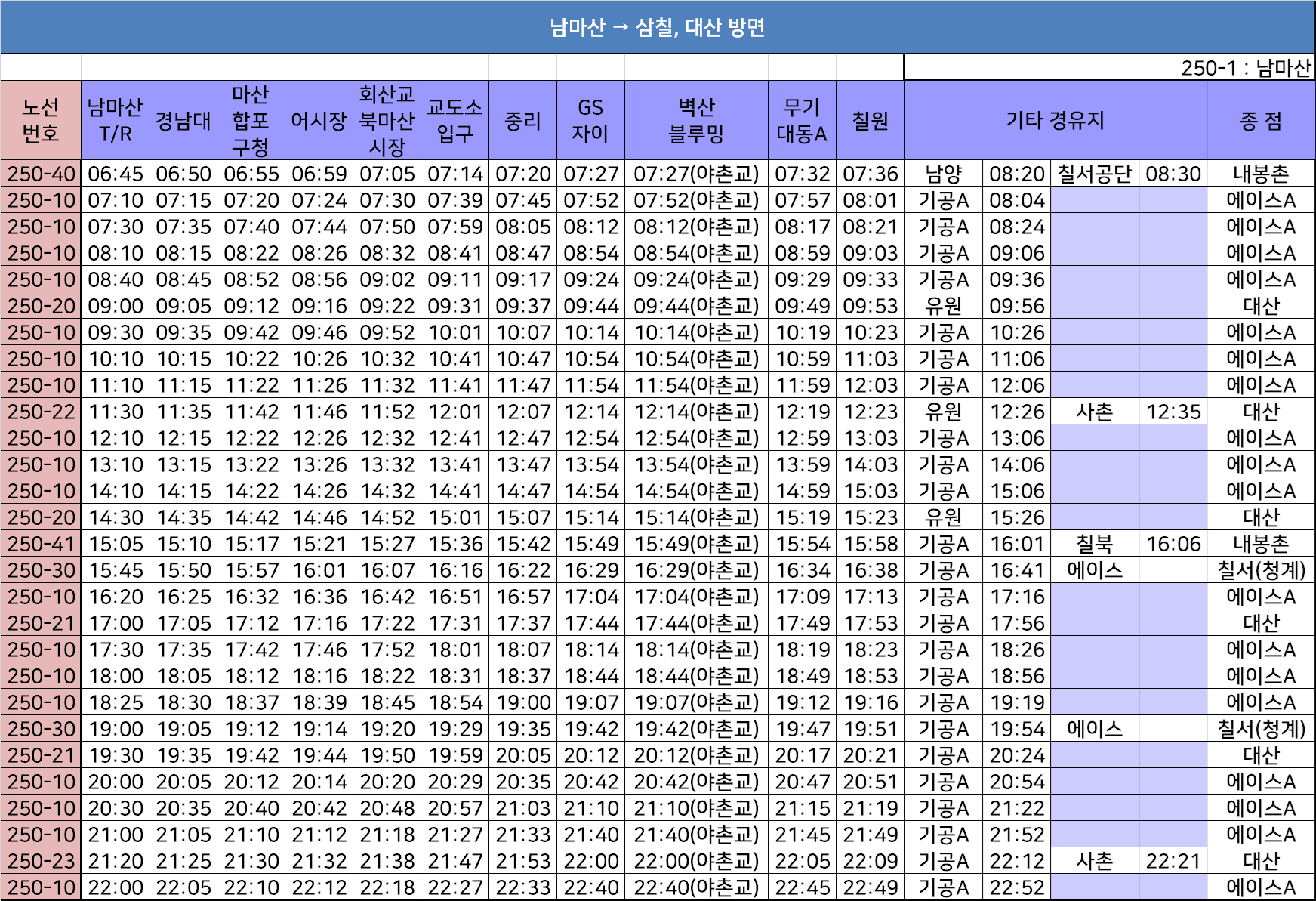Select the '21:20' departure time
Screen dimensions: 1316x901
click(x=115, y=861)
